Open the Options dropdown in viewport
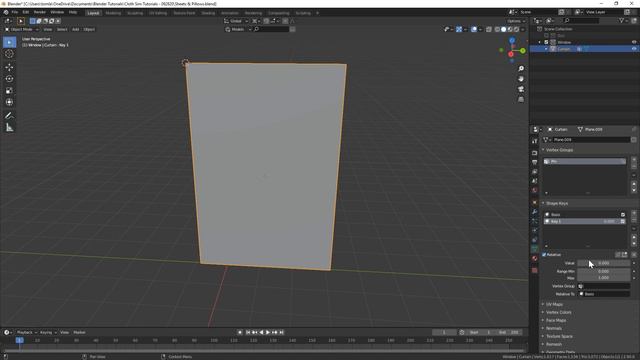 coord(516,21)
